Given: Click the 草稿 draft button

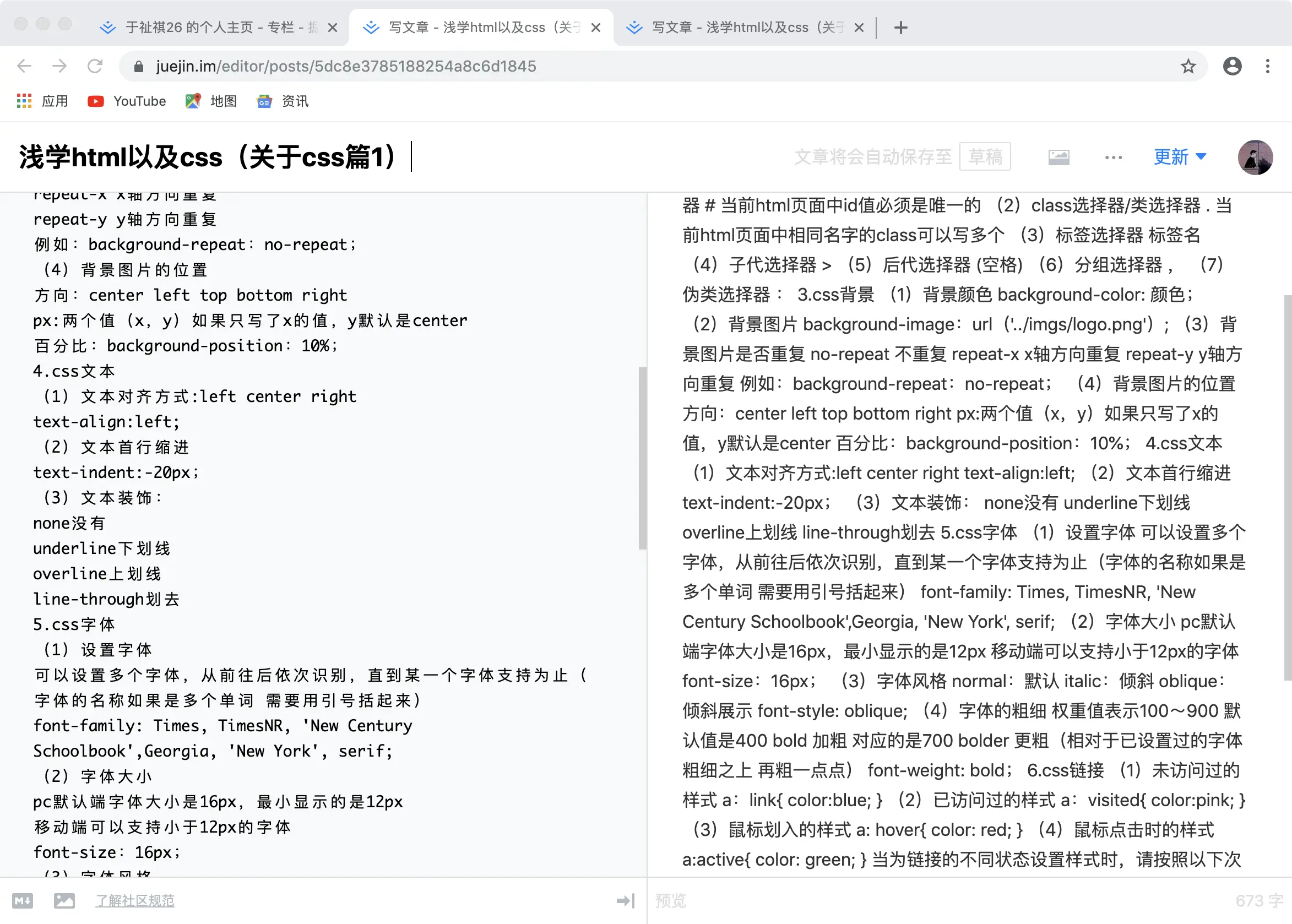Looking at the screenshot, I should [x=985, y=157].
